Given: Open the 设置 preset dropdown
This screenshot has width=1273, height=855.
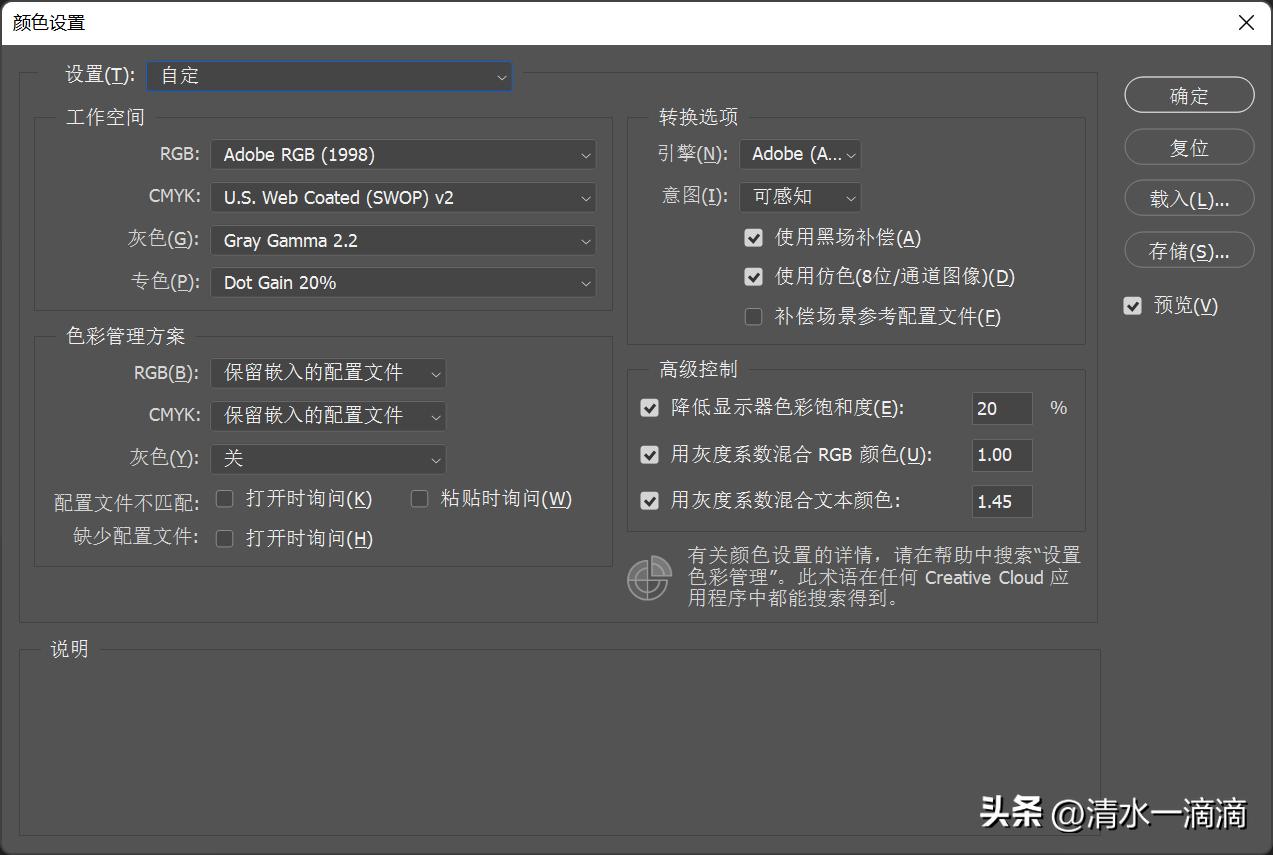Looking at the screenshot, I should coord(329,76).
